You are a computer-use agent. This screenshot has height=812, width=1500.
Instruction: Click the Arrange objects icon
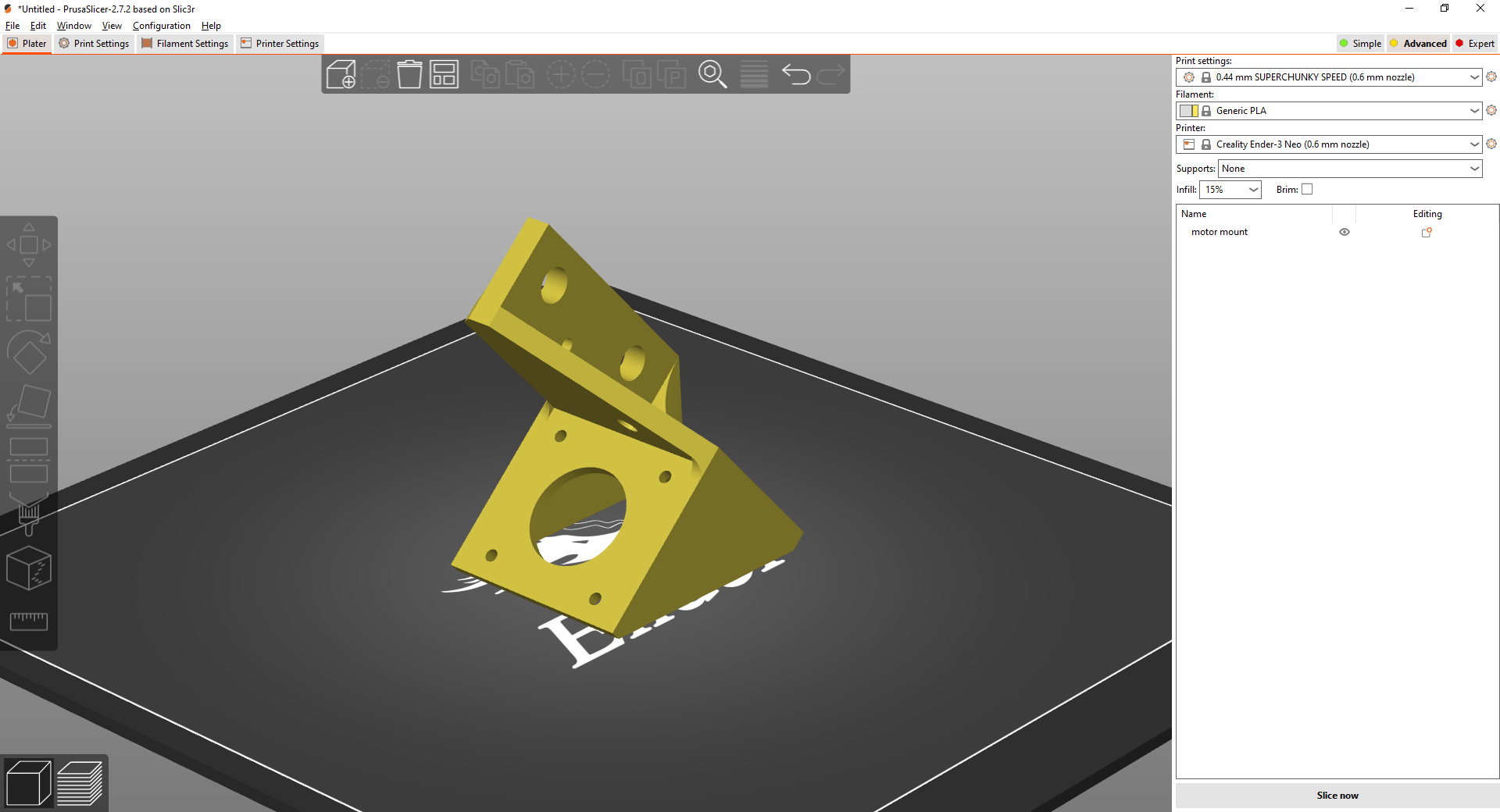[x=444, y=74]
